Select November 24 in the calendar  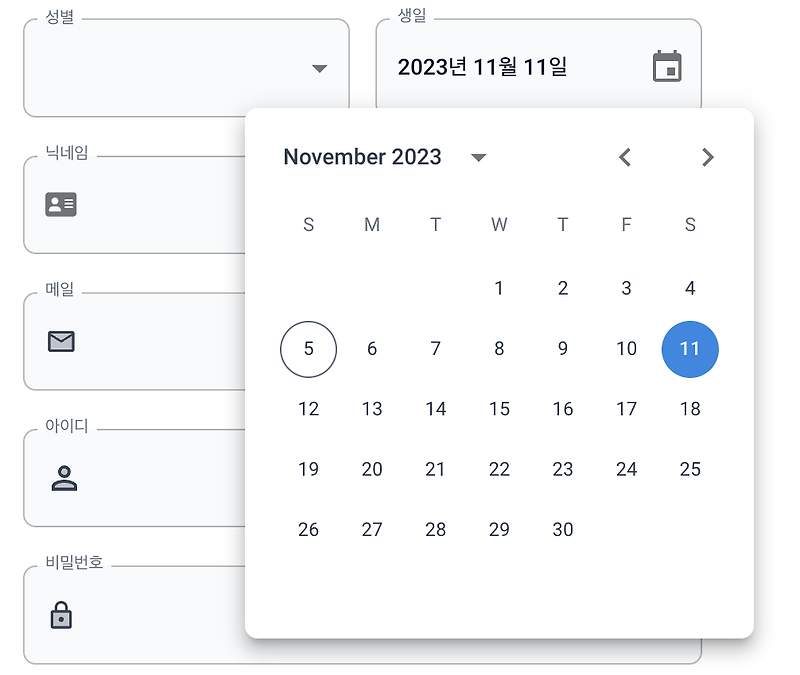(x=627, y=469)
